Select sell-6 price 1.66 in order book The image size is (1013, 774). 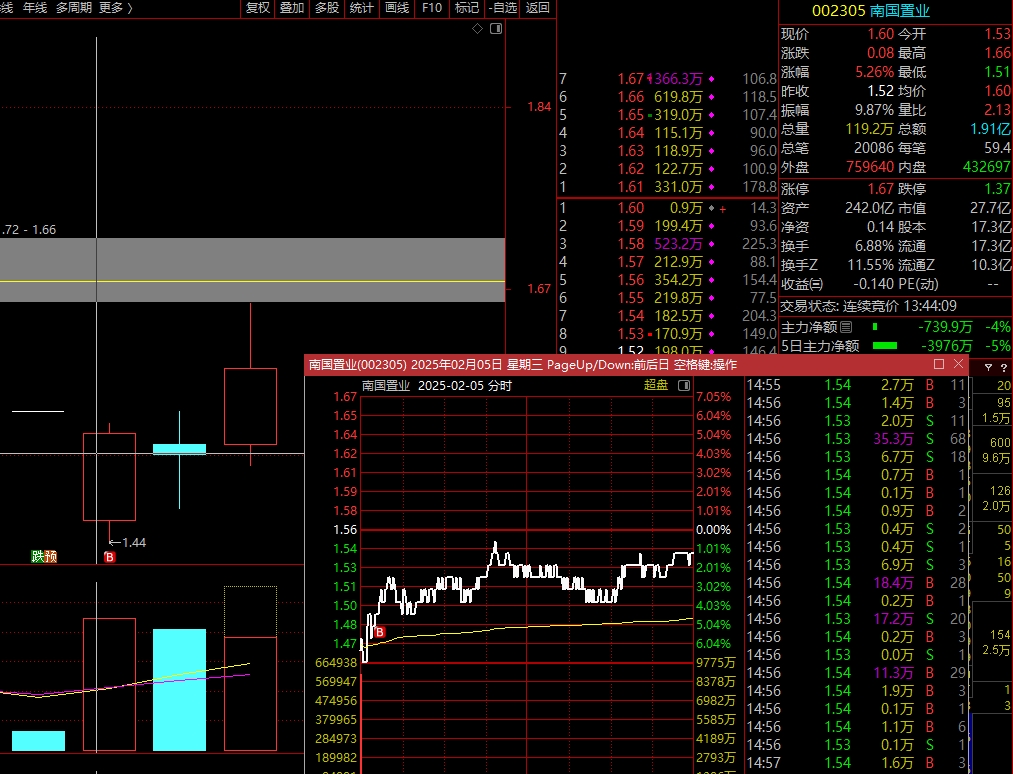click(x=631, y=97)
